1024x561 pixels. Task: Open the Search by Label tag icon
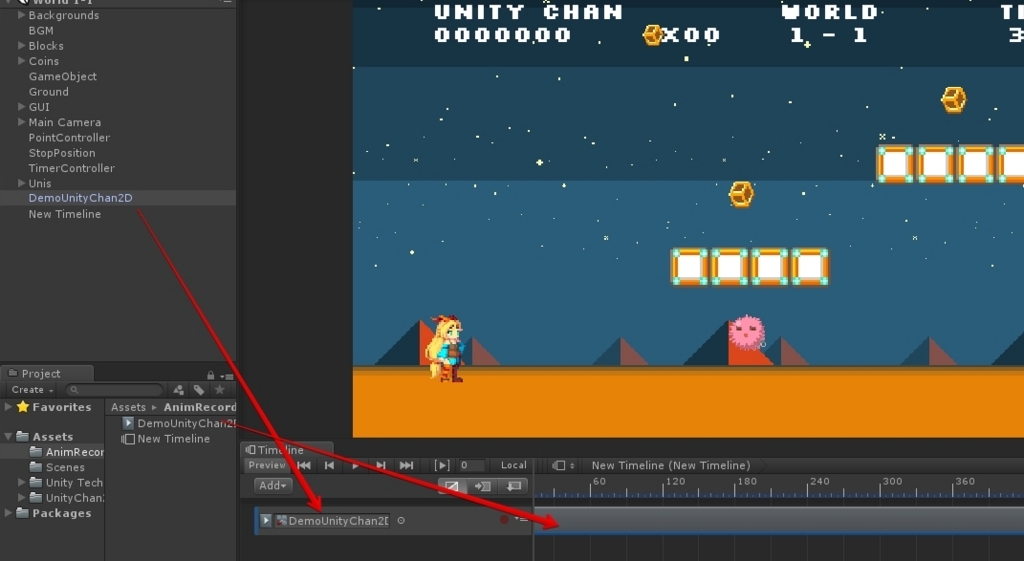click(199, 390)
